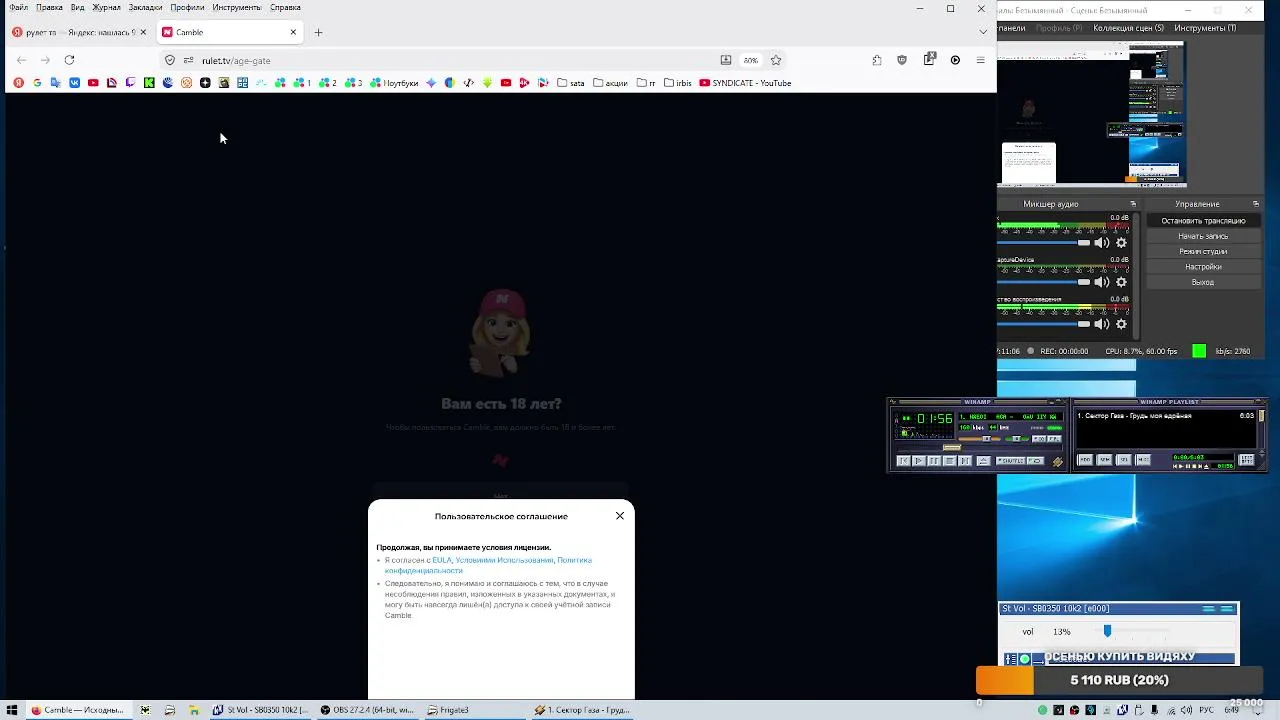This screenshot has width=1280, height=720.
Task: Pop out the OBS audio mixer dock
Action: [x=1133, y=204]
